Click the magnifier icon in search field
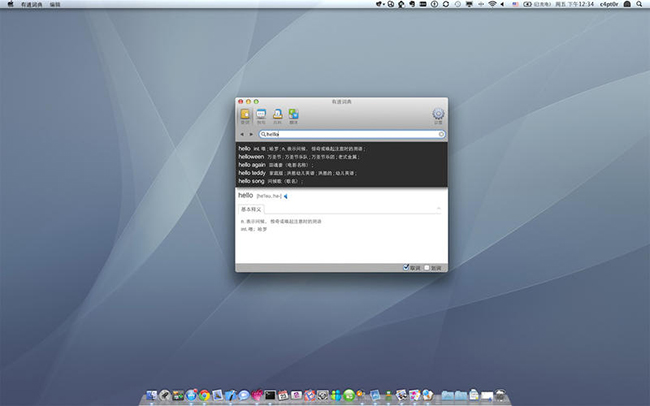Image resolution: width=650 pixels, height=406 pixels. point(263,134)
